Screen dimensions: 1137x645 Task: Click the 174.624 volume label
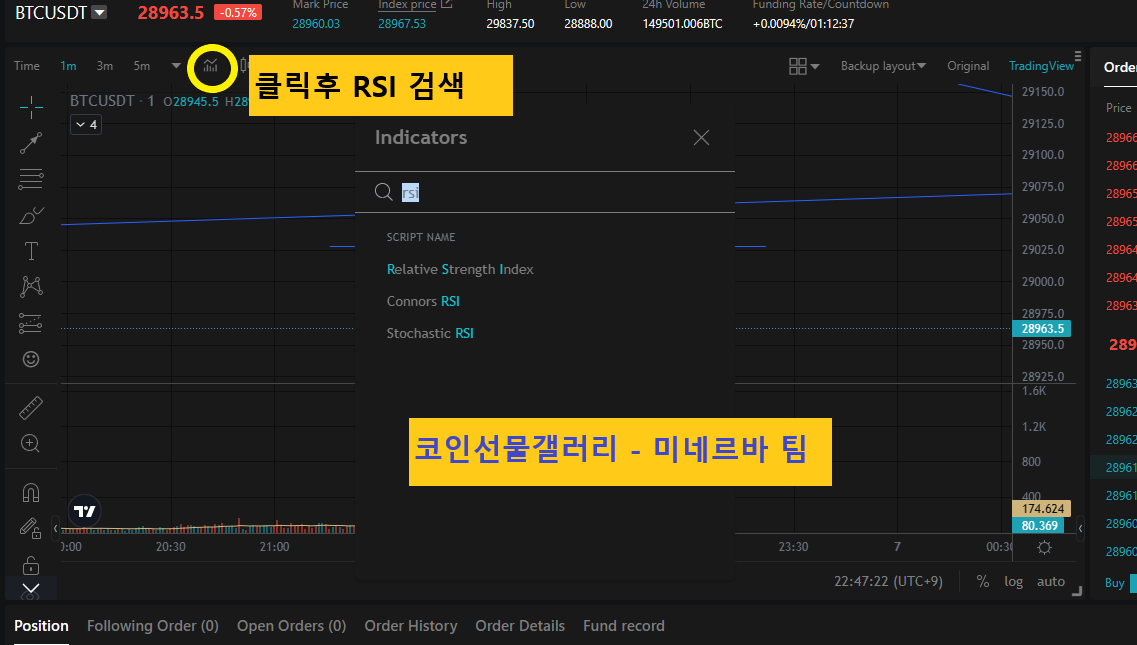click(1042, 509)
